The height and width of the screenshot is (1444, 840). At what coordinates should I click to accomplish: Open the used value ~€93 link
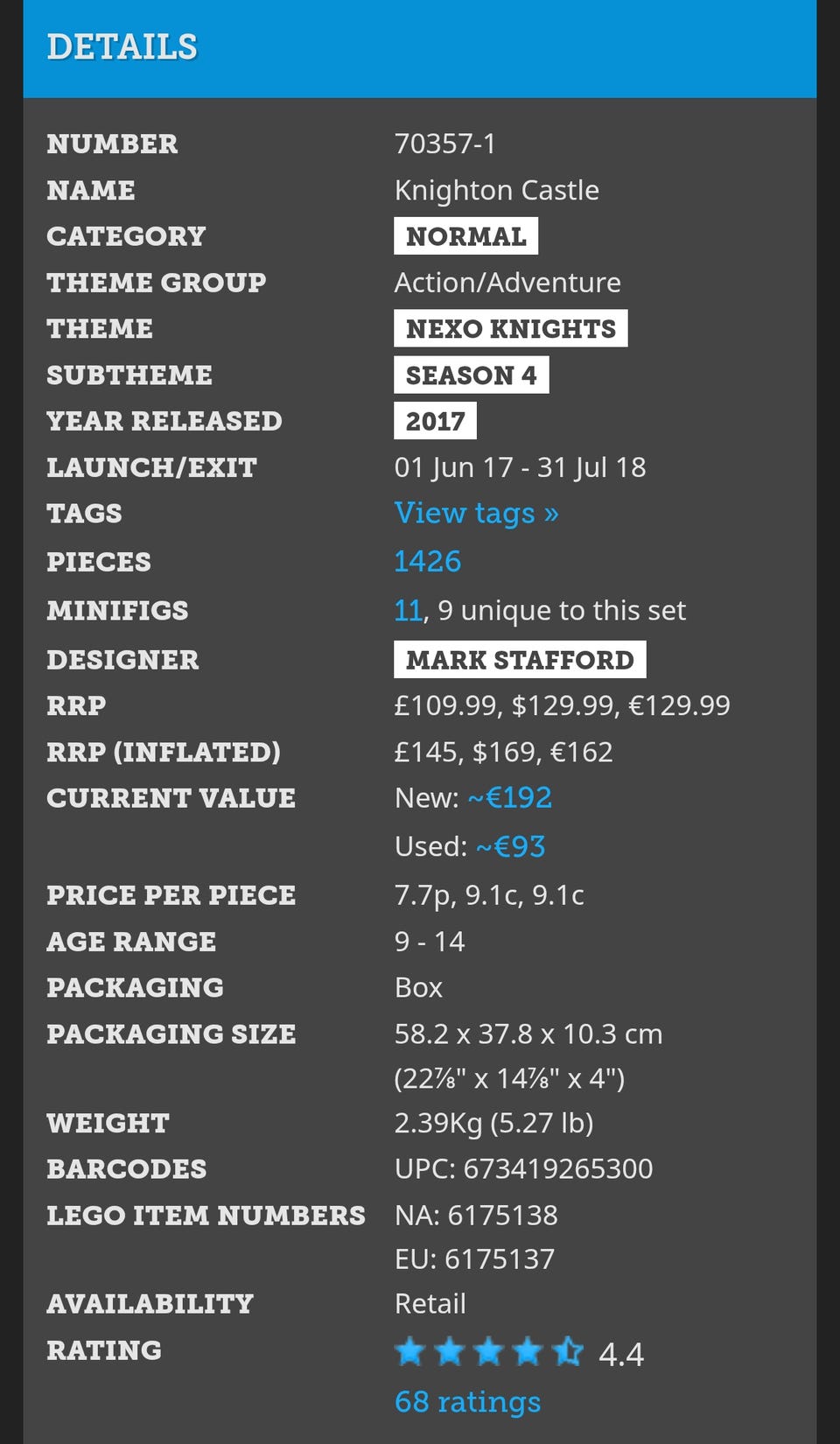510,846
